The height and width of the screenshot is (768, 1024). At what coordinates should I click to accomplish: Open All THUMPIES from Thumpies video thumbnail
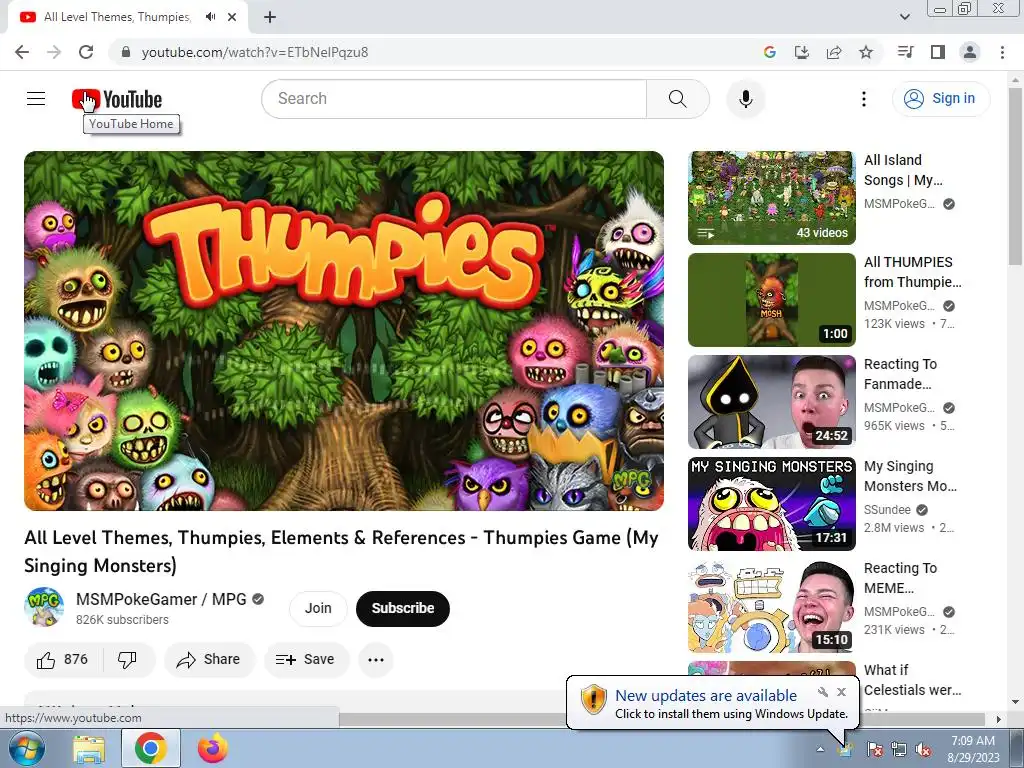(771, 300)
